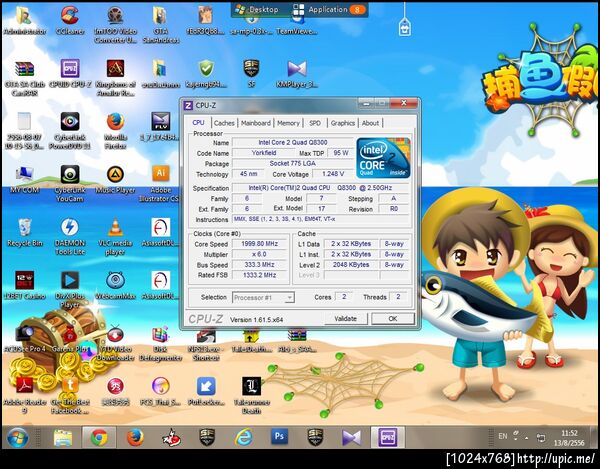
Task: Click the Core Voltage value 1.248 V
Action: click(333, 174)
